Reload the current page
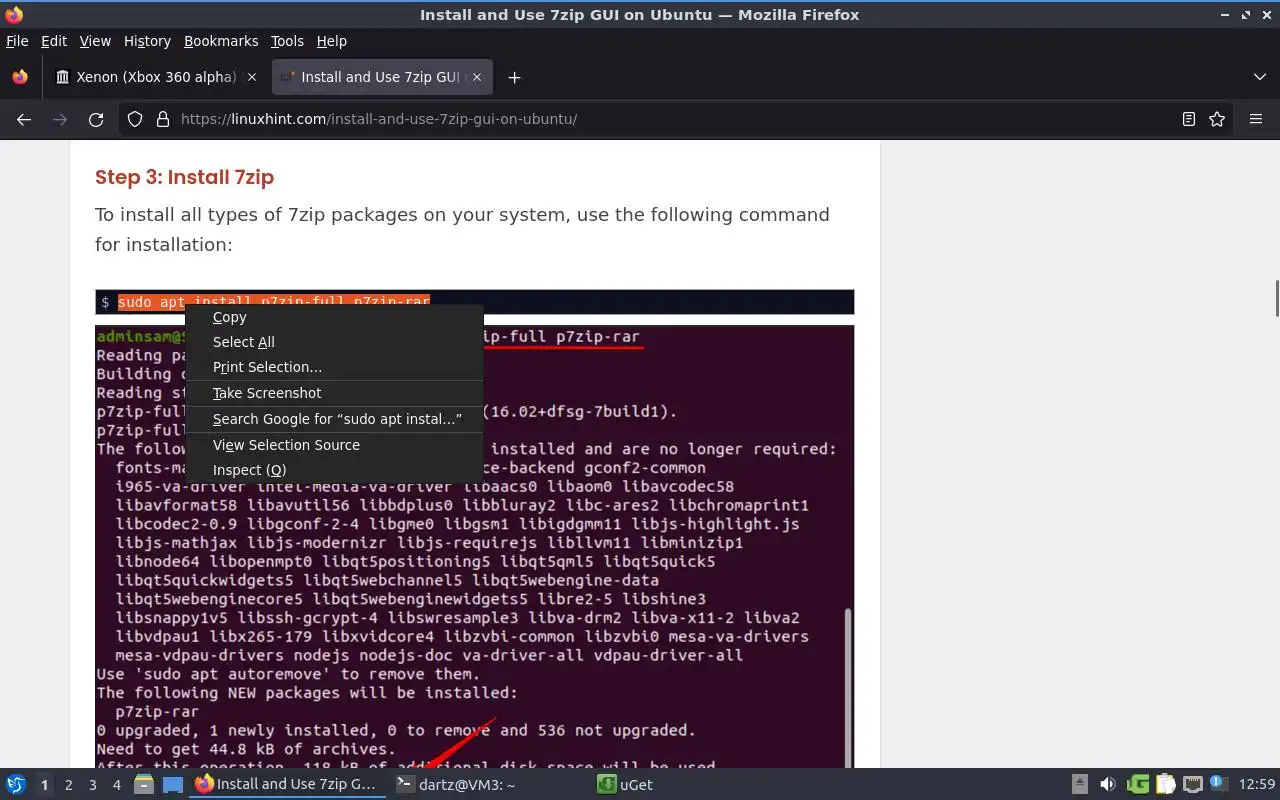Image resolution: width=1280 pixels, height=800 pixels. pyautogui.click(x=96, y=119)
